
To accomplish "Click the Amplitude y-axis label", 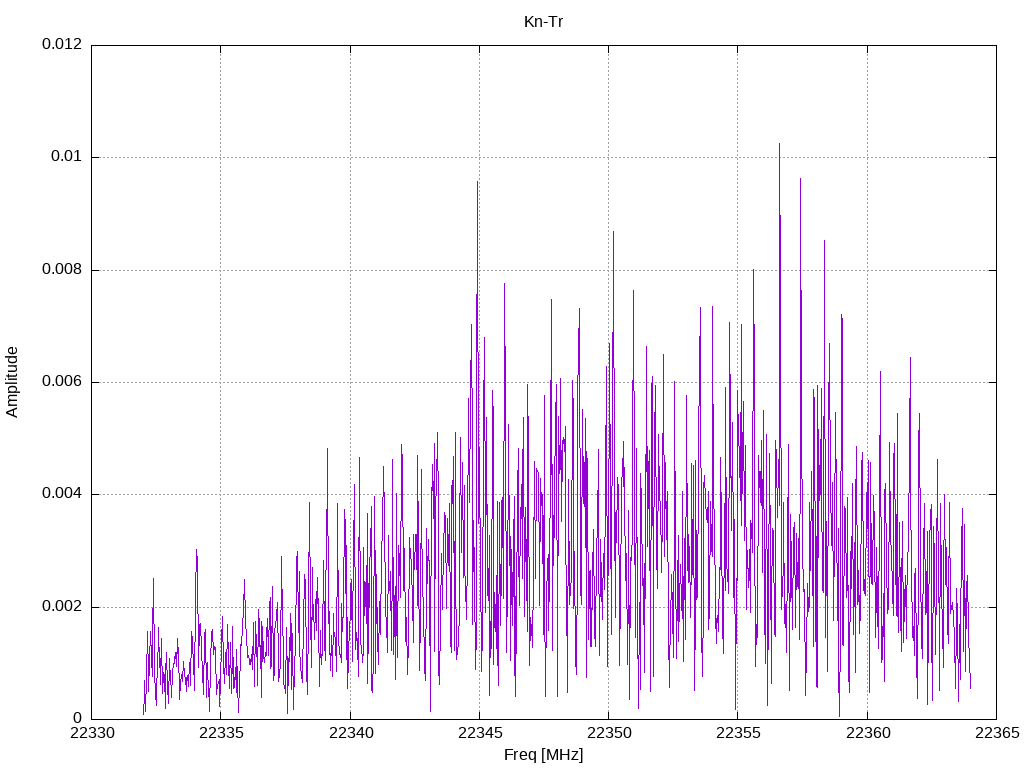I will tap(12, 382).
